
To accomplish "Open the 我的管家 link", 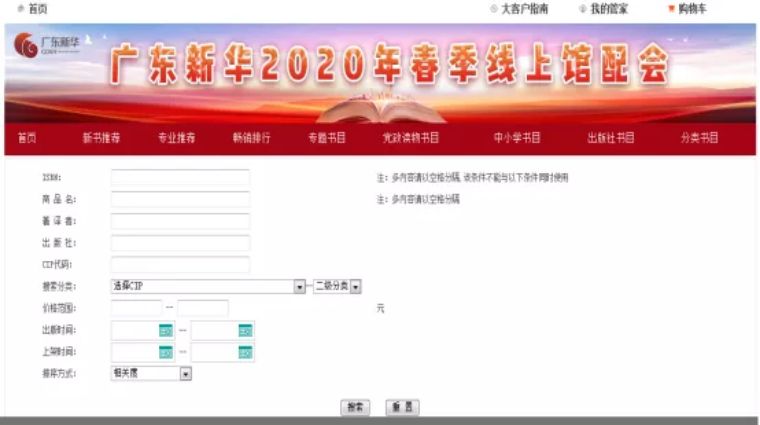I will click(x=609, y=9).
